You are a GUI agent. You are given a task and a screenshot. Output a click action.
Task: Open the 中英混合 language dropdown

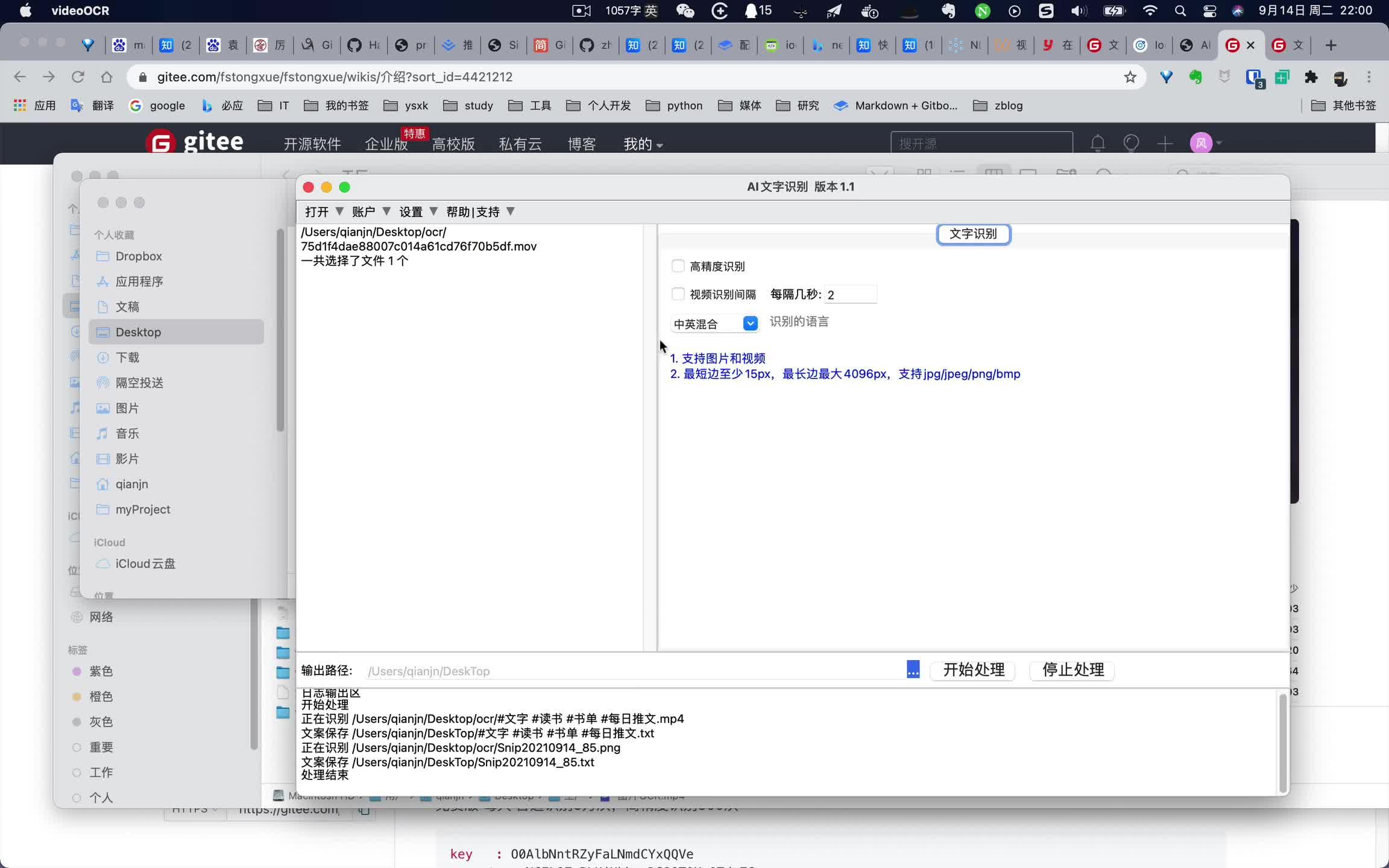(x=714, y=324)
